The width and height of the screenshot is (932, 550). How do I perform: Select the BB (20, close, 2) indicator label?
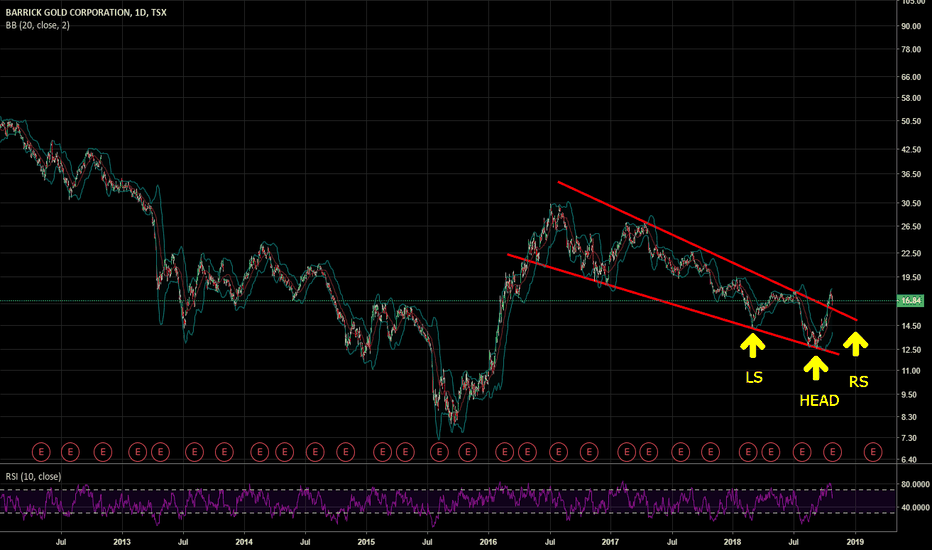pos(37,26)
